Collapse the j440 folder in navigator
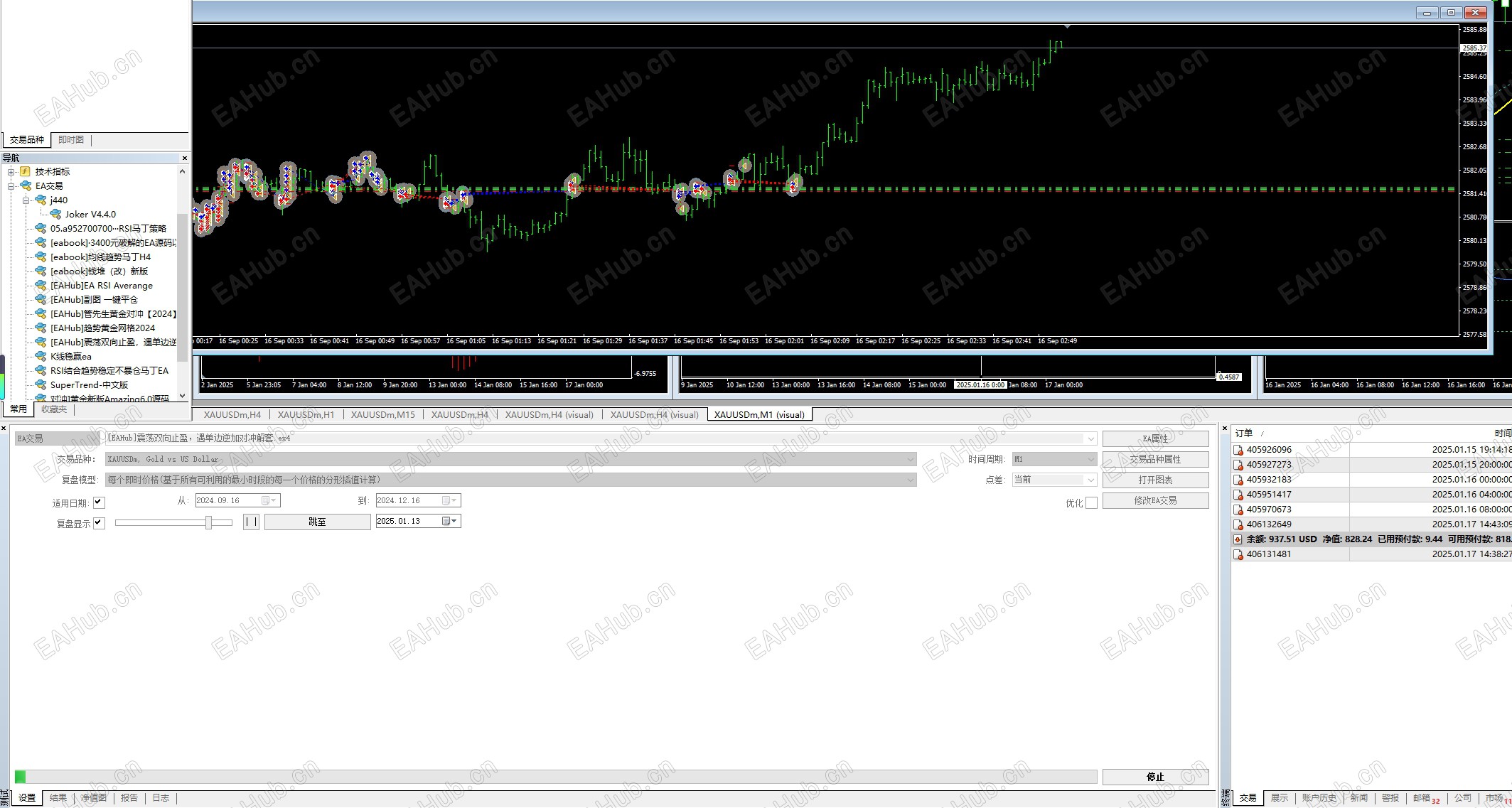The height and width of the screenshot is (808, 1512). pos(26,200)
